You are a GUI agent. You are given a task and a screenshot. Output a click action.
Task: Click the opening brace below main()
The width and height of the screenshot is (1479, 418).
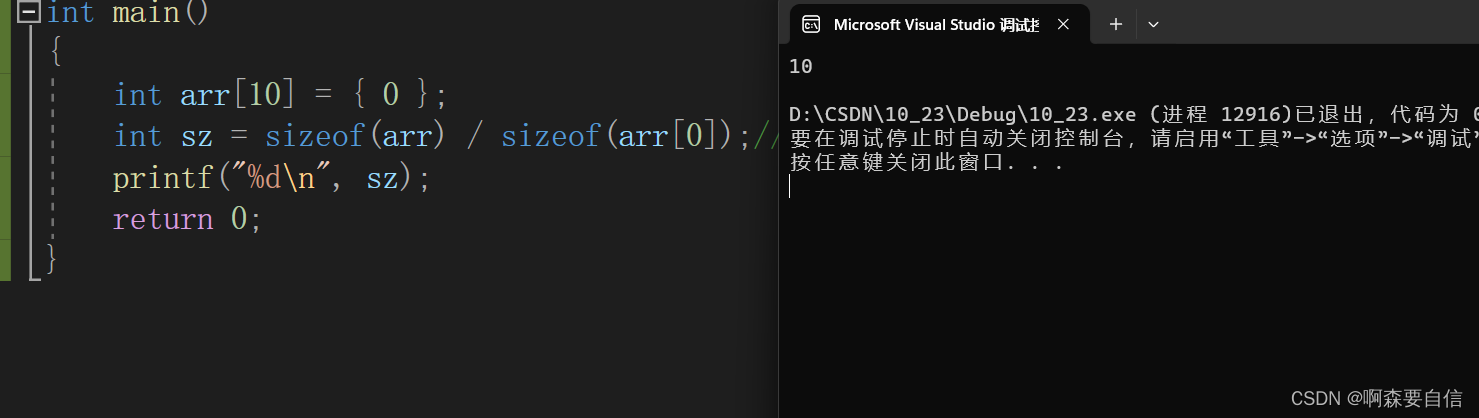56,54
